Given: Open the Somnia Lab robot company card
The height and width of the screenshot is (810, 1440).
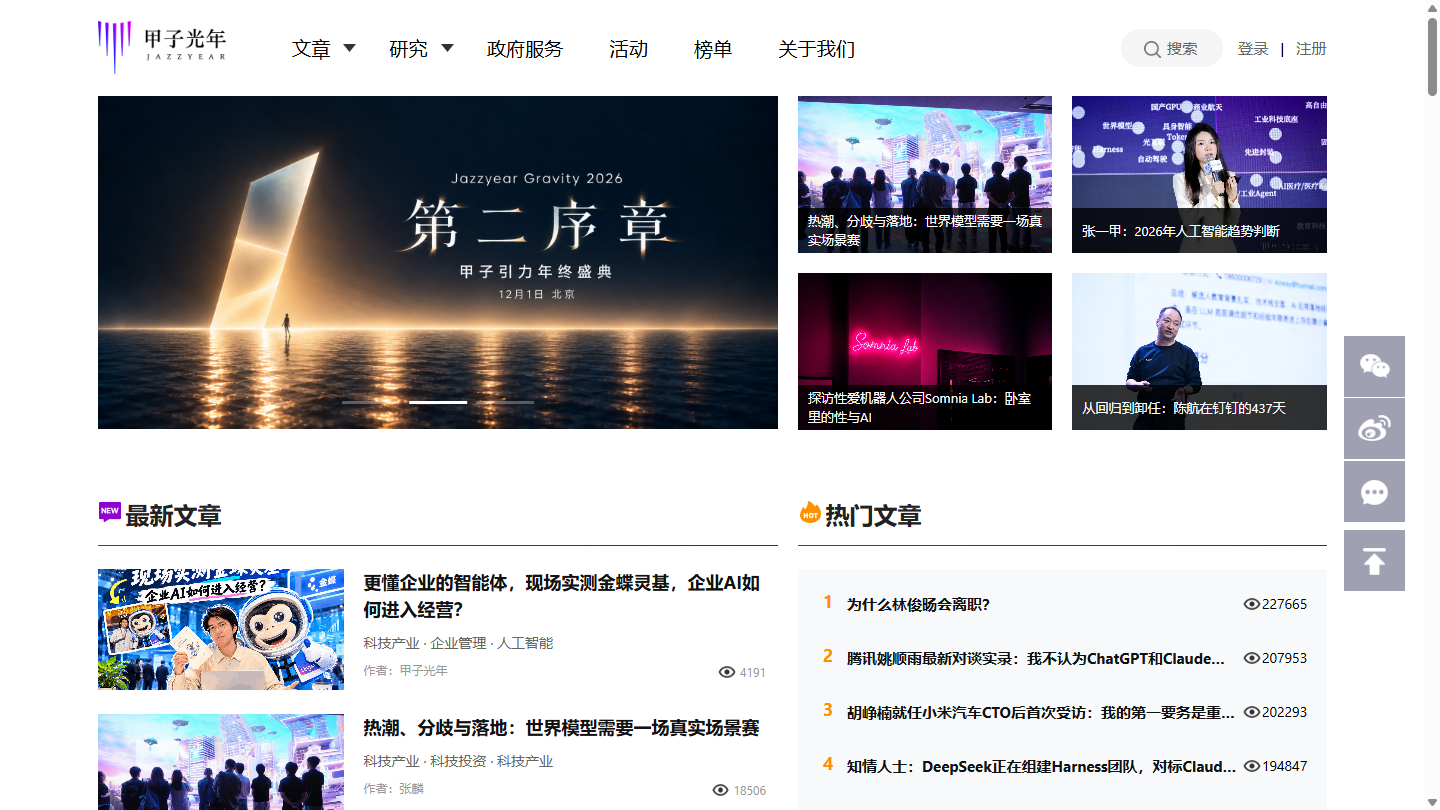Looking at the screenshot, I should click(925, 351).
